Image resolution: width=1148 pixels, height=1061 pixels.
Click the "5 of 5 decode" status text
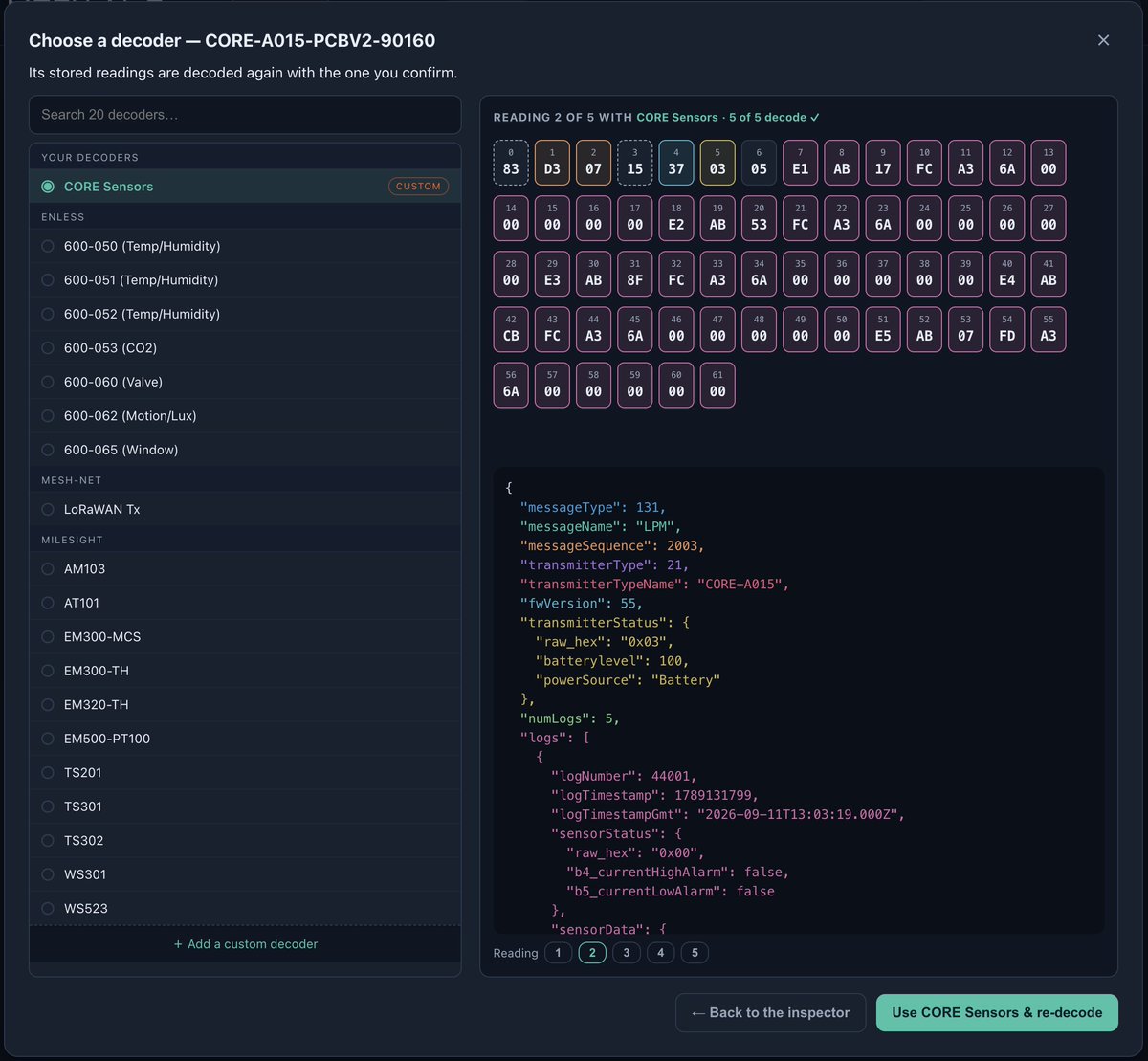pyautogui.click(x=775, y=117)
